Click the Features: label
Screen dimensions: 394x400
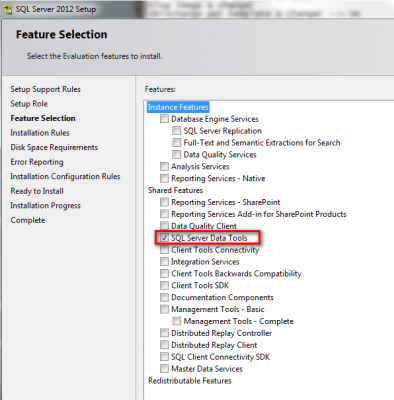click(x=160, y=89)
